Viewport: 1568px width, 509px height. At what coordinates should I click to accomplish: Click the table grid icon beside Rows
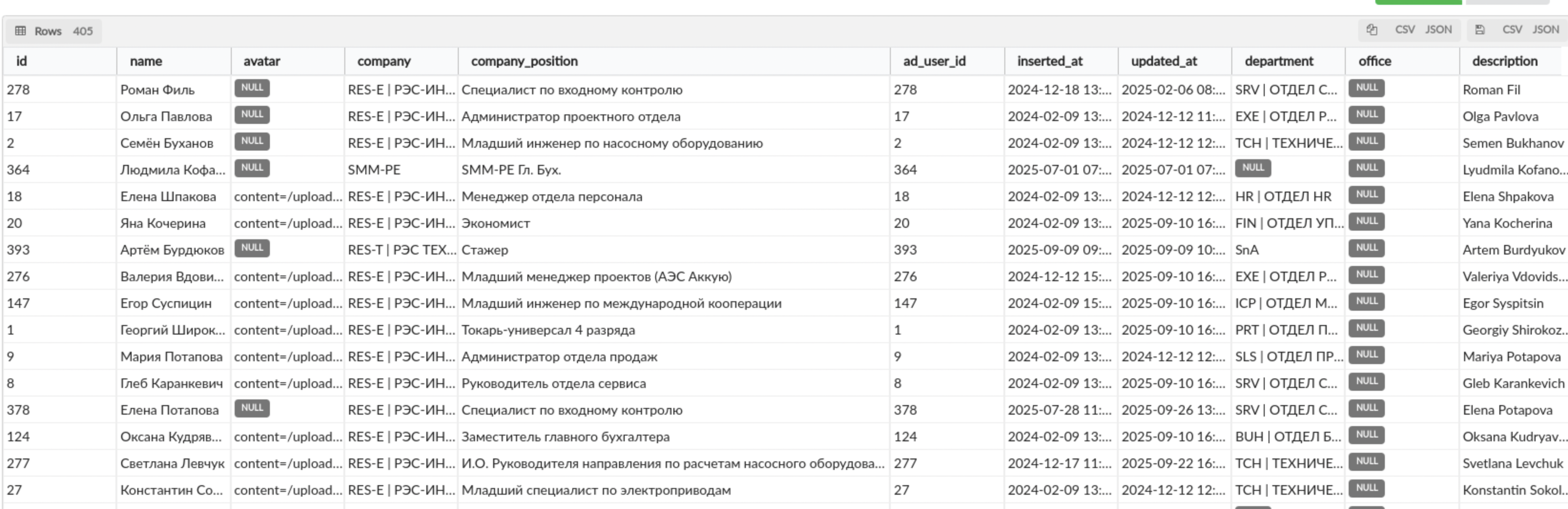(21, 31)
